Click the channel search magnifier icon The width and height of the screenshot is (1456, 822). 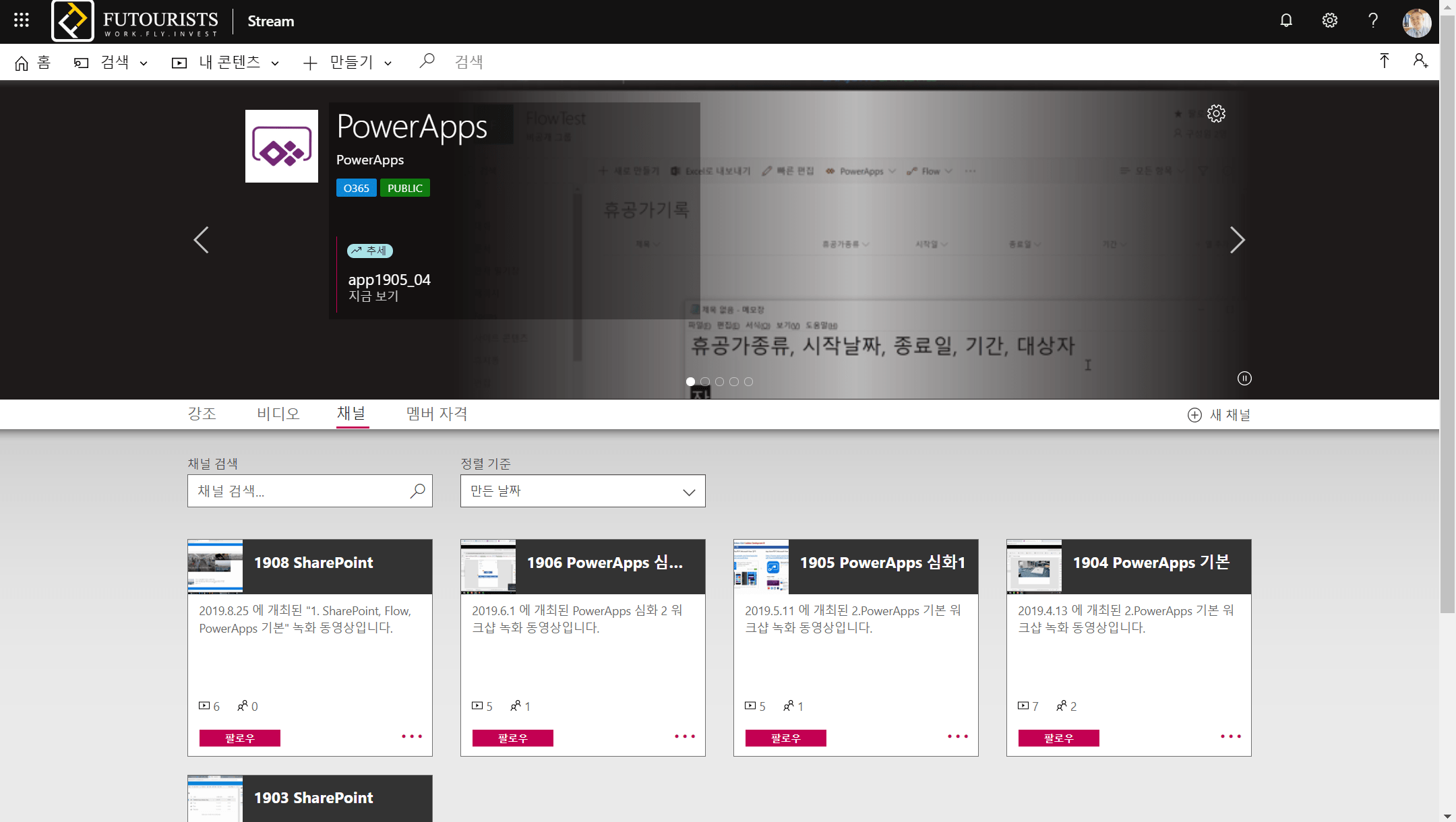[x=418, y=491]
